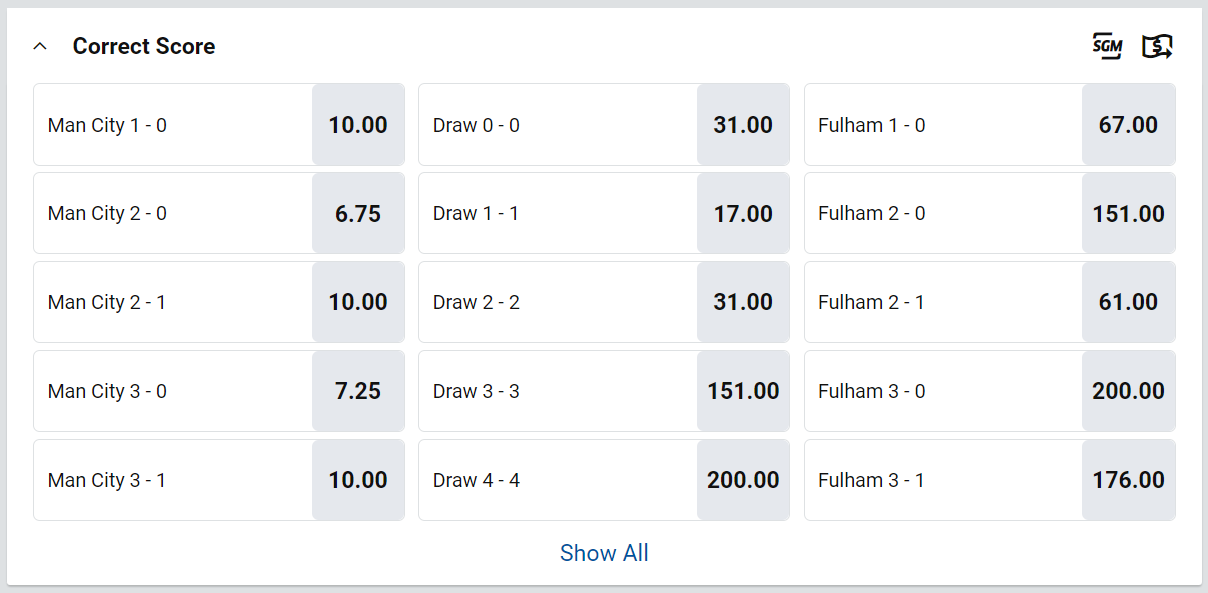Choose Draw 2 - 2 outcome
The image size is (1208, 593).
point(604,302)
